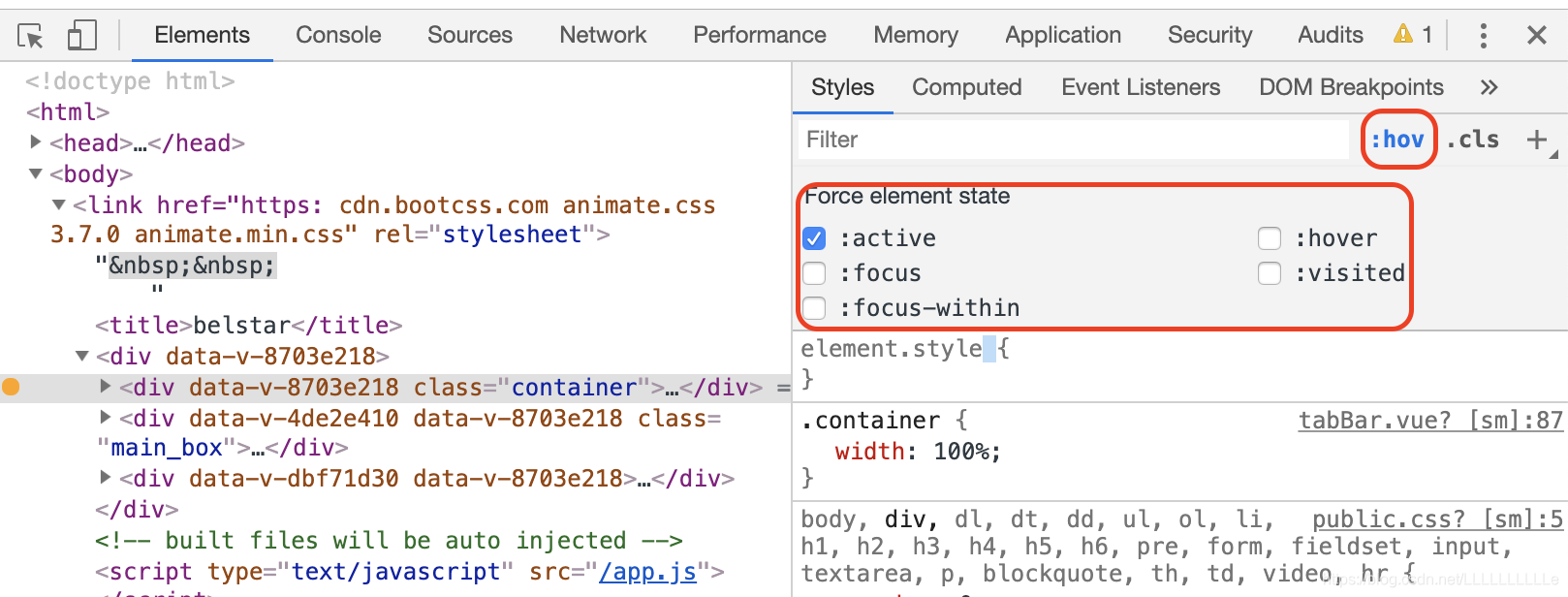
Task: Select the Computed sidebar tab
Action: tap(966, 87)
